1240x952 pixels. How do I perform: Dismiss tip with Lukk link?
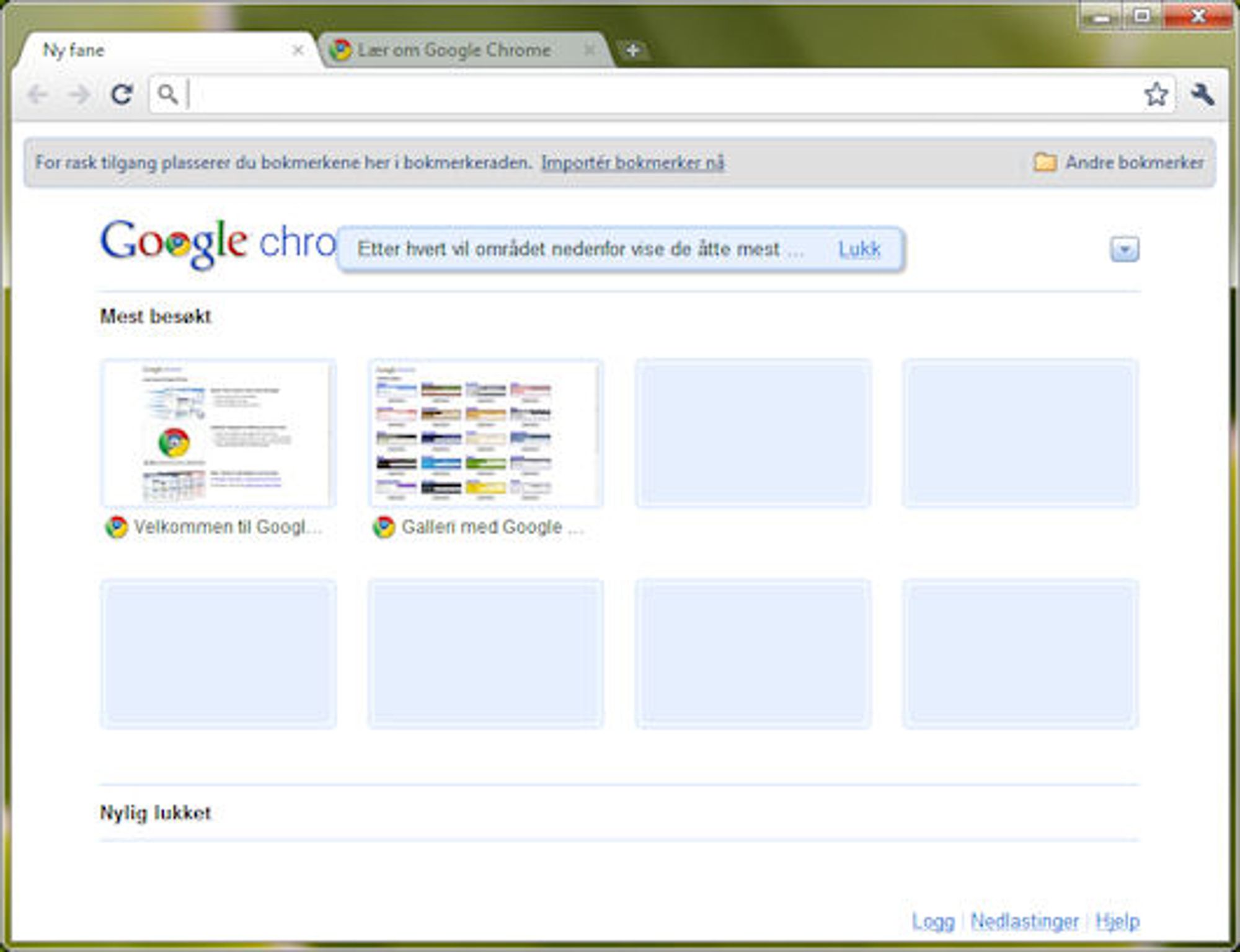point(859,249)
